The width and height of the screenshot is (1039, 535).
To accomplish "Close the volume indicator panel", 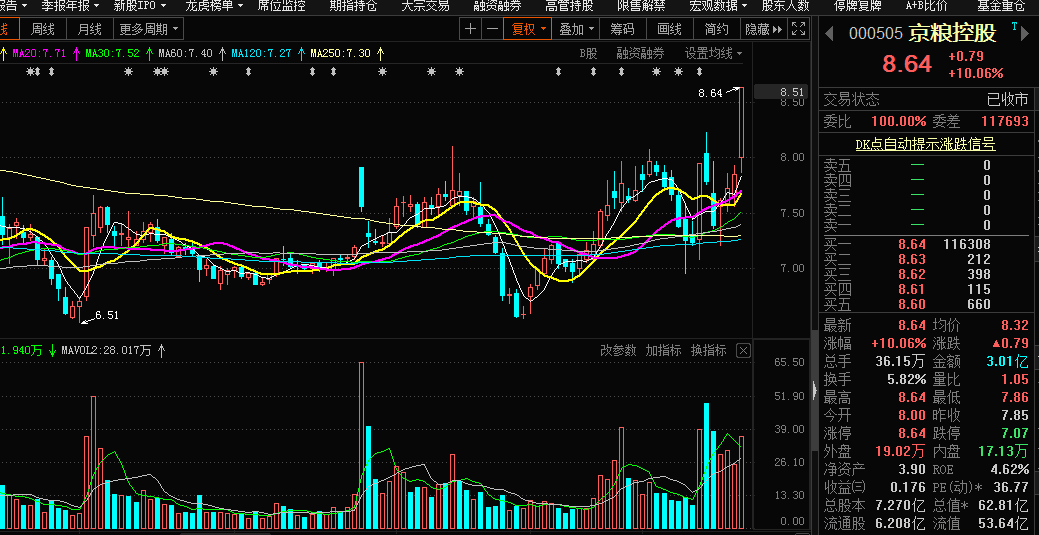I will coord(743,351).
